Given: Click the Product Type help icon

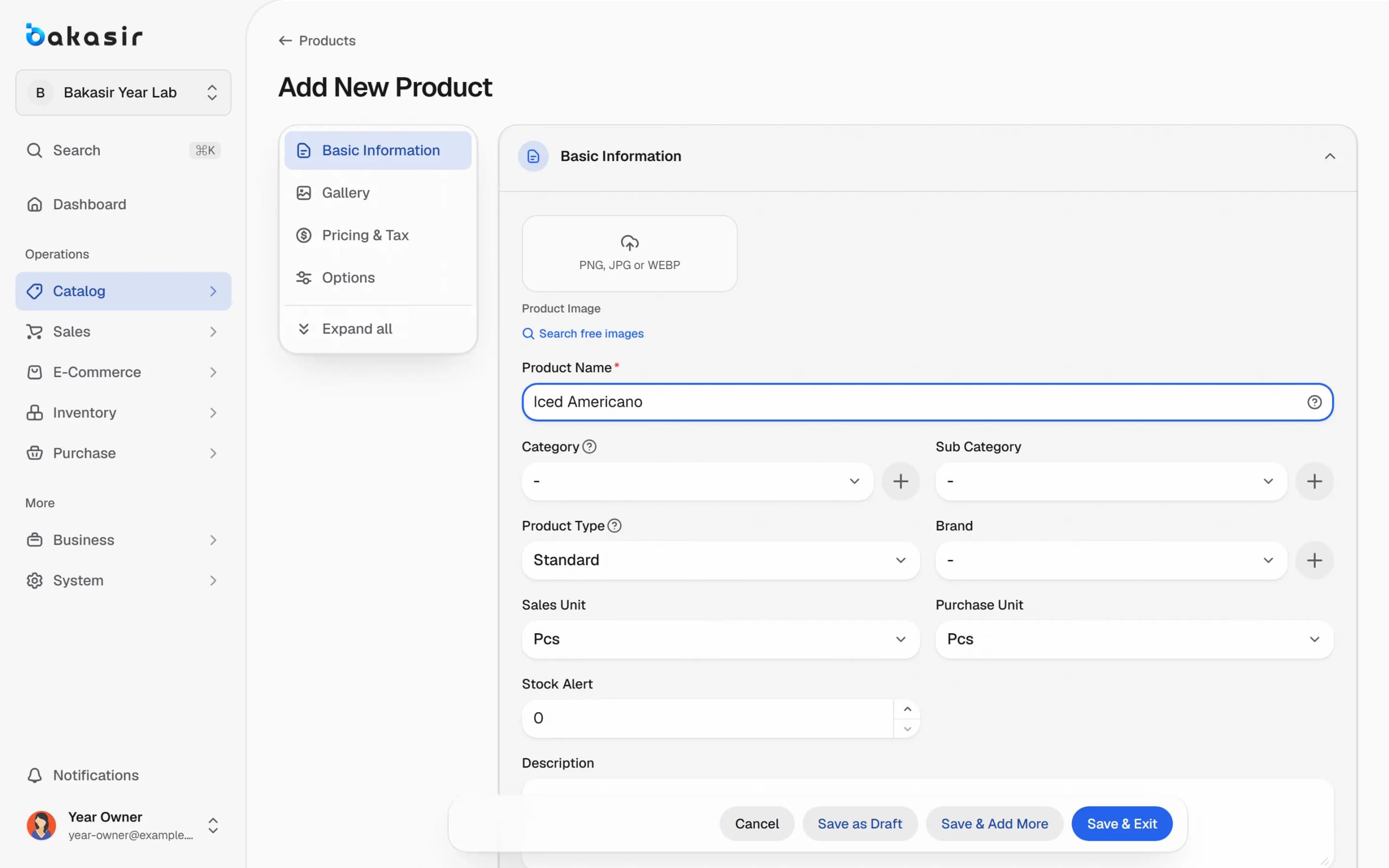Looking at the screenshot, I should tap(614, 526).
